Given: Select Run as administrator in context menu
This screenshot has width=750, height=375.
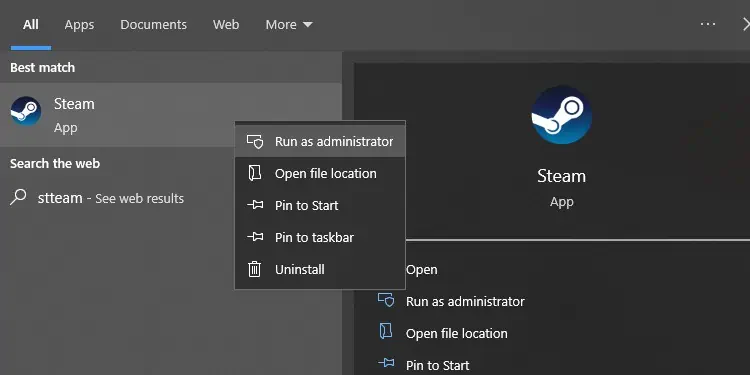Looking at the screenshot, I should 320,141.
